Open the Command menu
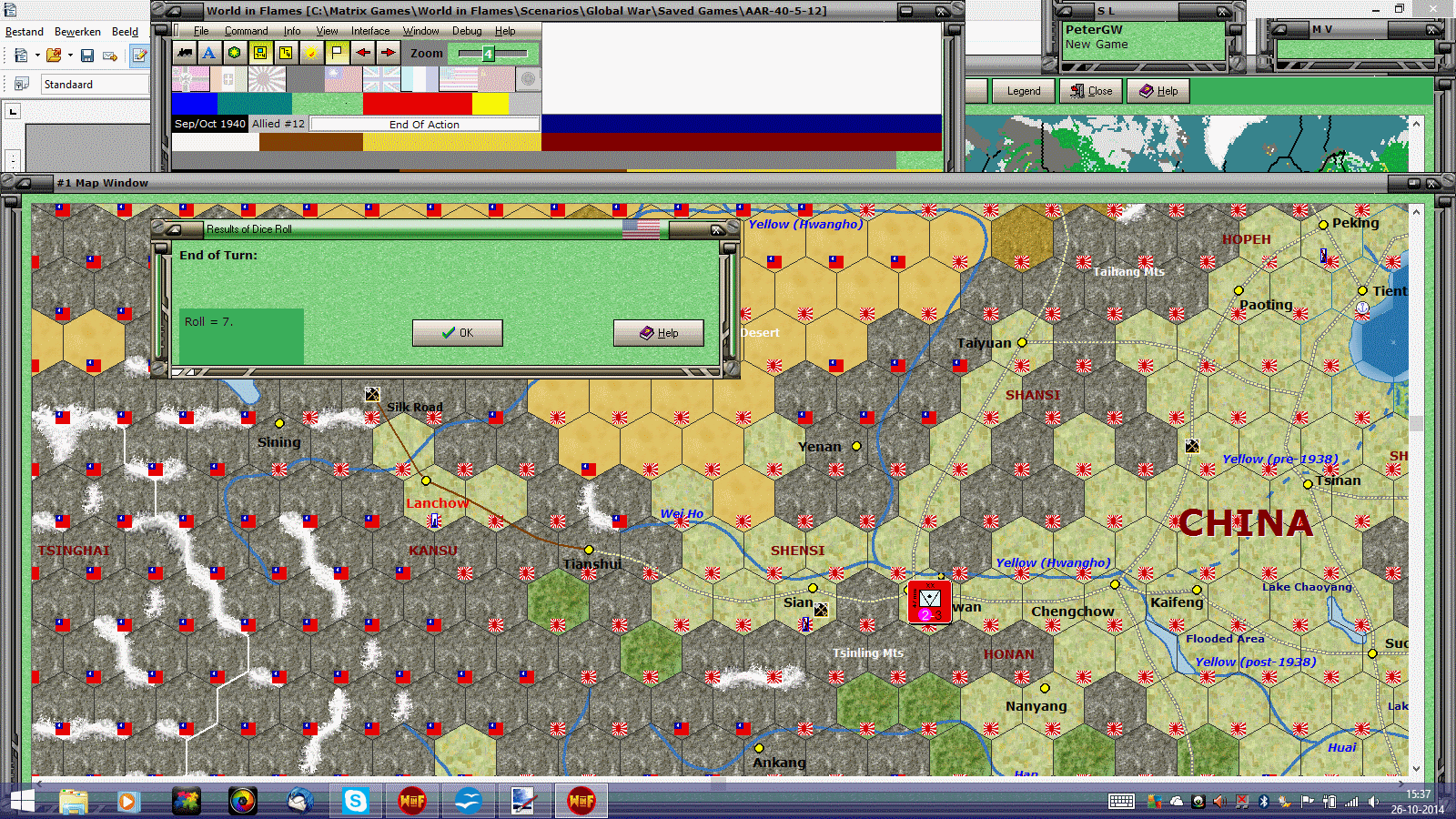This screenshot has width=1456, height=819. pos(246,31)
